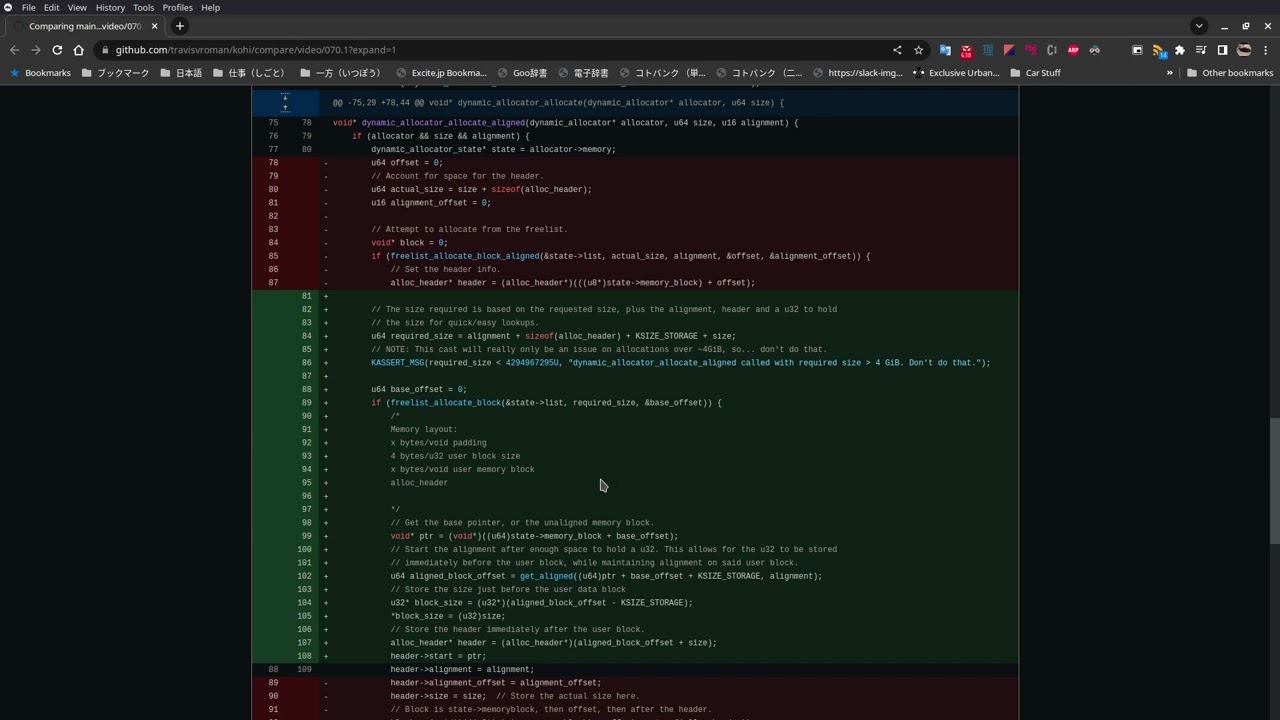This screenshot has height=720, width=1280.
Task: Expand the tab search dropdown
Action: pyautogui.click(x=1198, y=26)
